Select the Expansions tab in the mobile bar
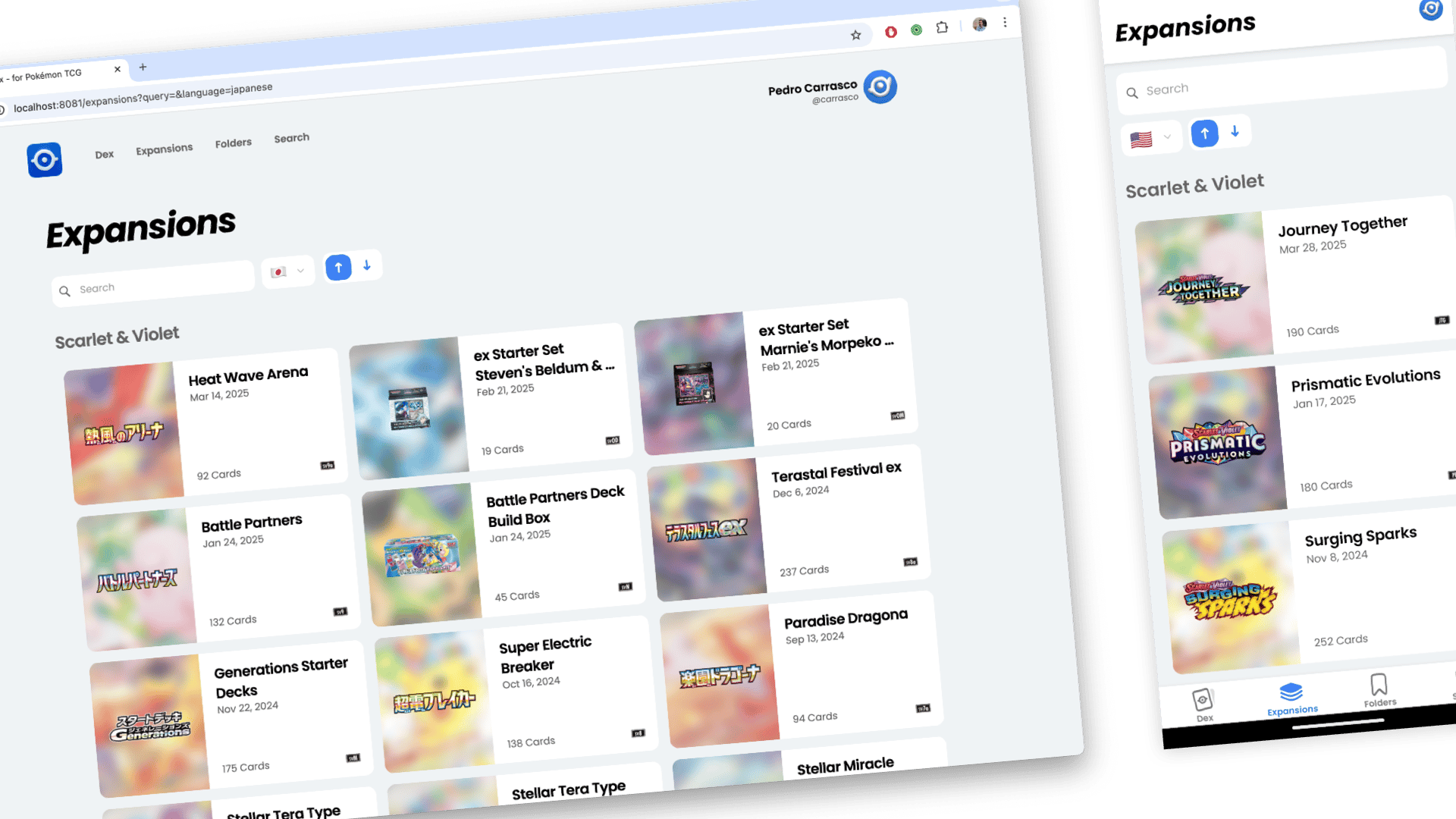 tap(1291, 698)
